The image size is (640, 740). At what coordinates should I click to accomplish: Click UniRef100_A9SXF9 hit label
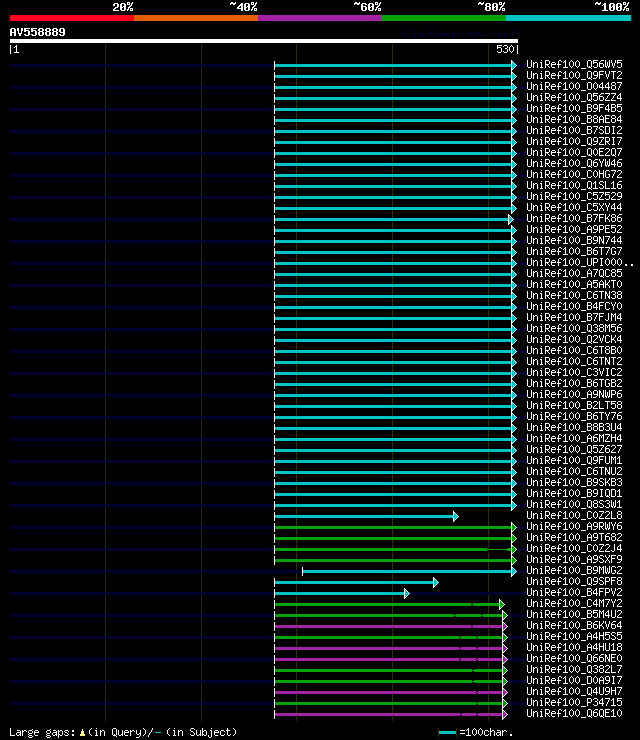574,560
